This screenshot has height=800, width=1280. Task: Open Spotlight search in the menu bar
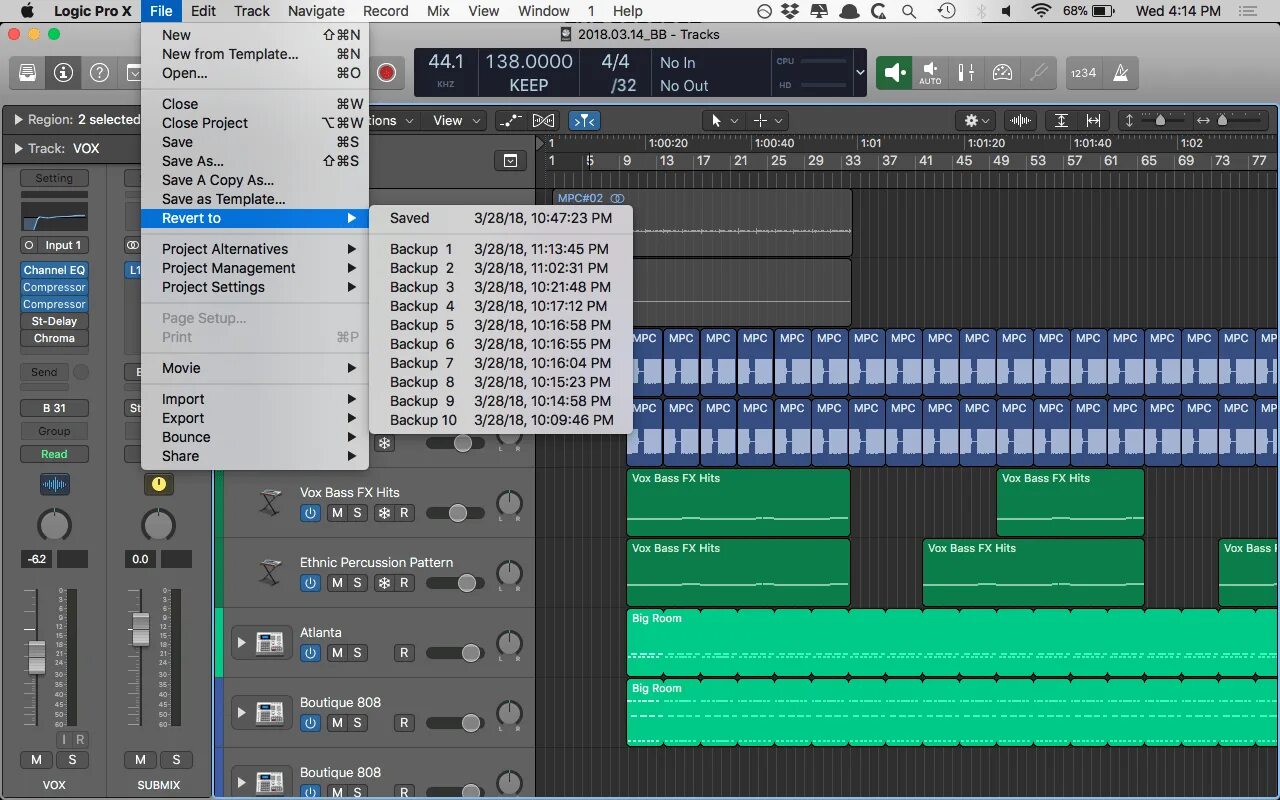(x=909, y=11)
